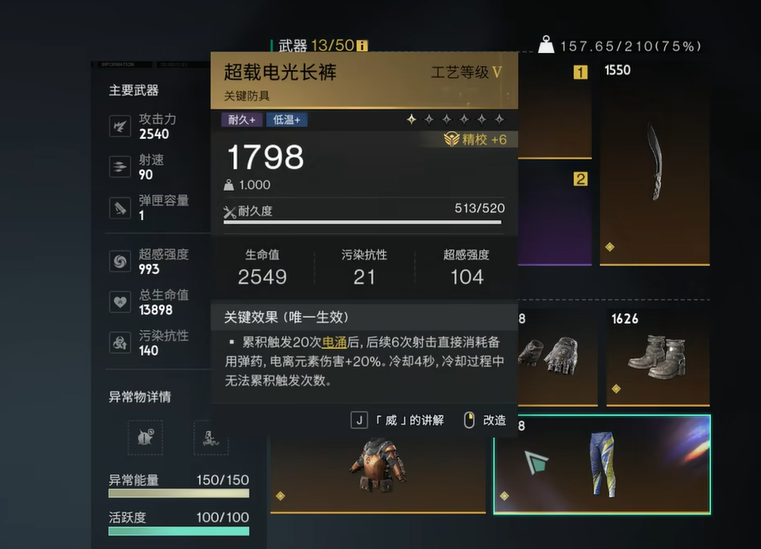Click the total HP heart icon
Image resolution: width=761 pixels, height=549 pixels.
120,302
